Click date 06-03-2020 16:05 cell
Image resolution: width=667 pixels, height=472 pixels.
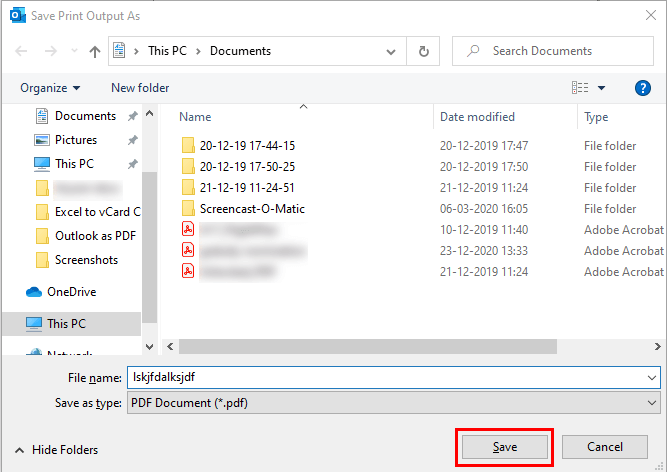484,209
